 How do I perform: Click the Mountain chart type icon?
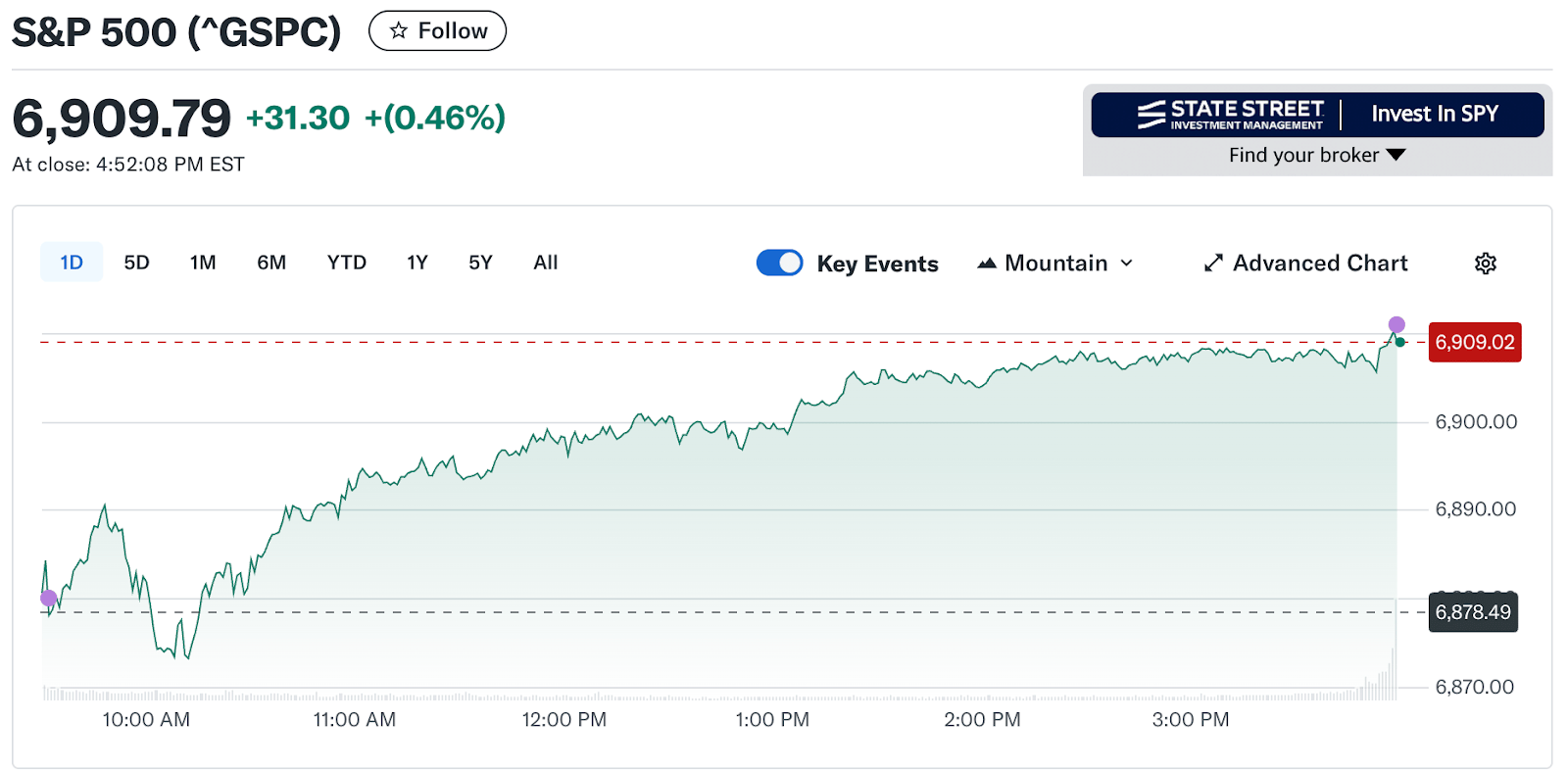point(987,264)
